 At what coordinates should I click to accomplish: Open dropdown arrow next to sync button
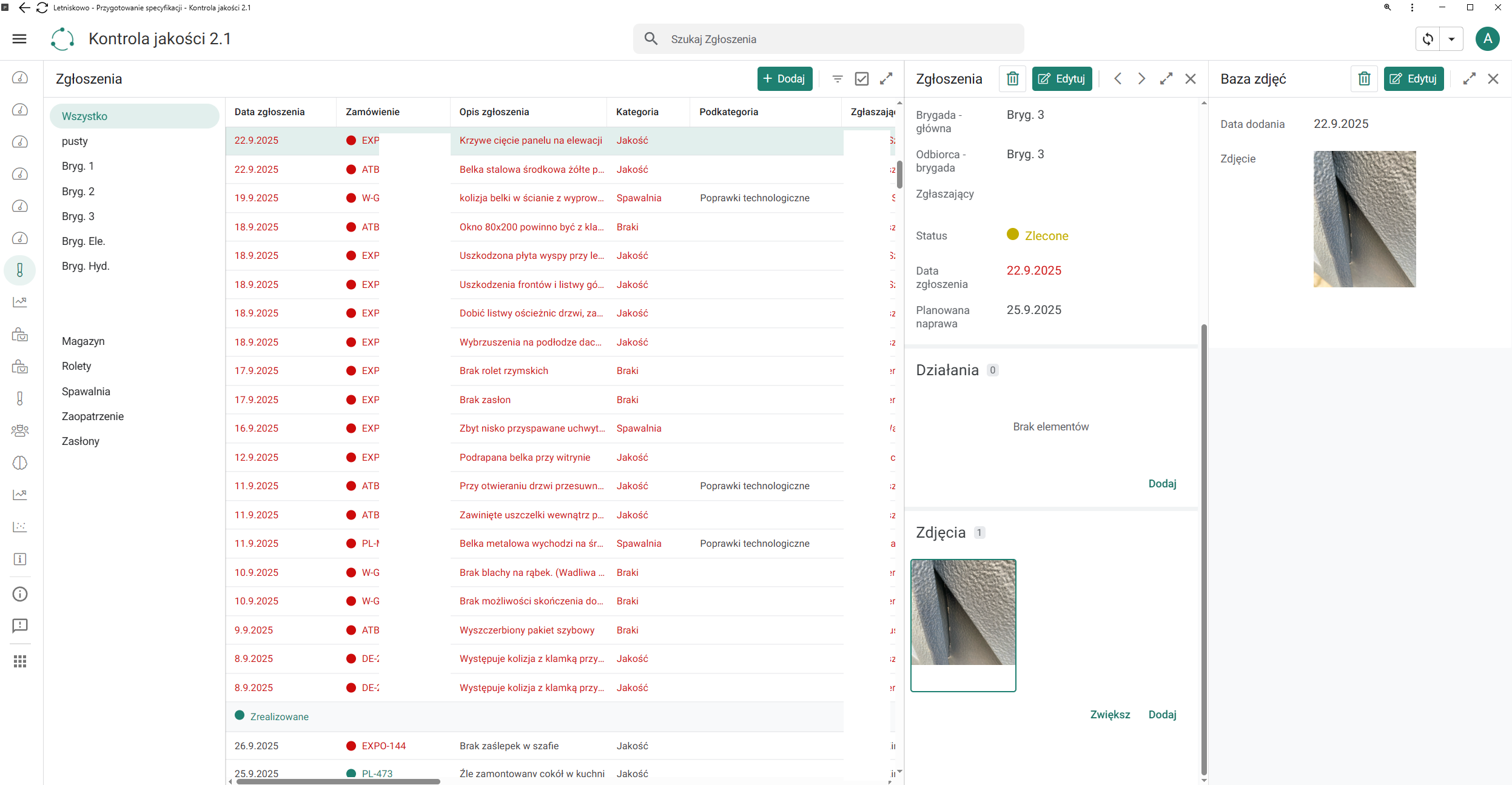coord(1451,39)
